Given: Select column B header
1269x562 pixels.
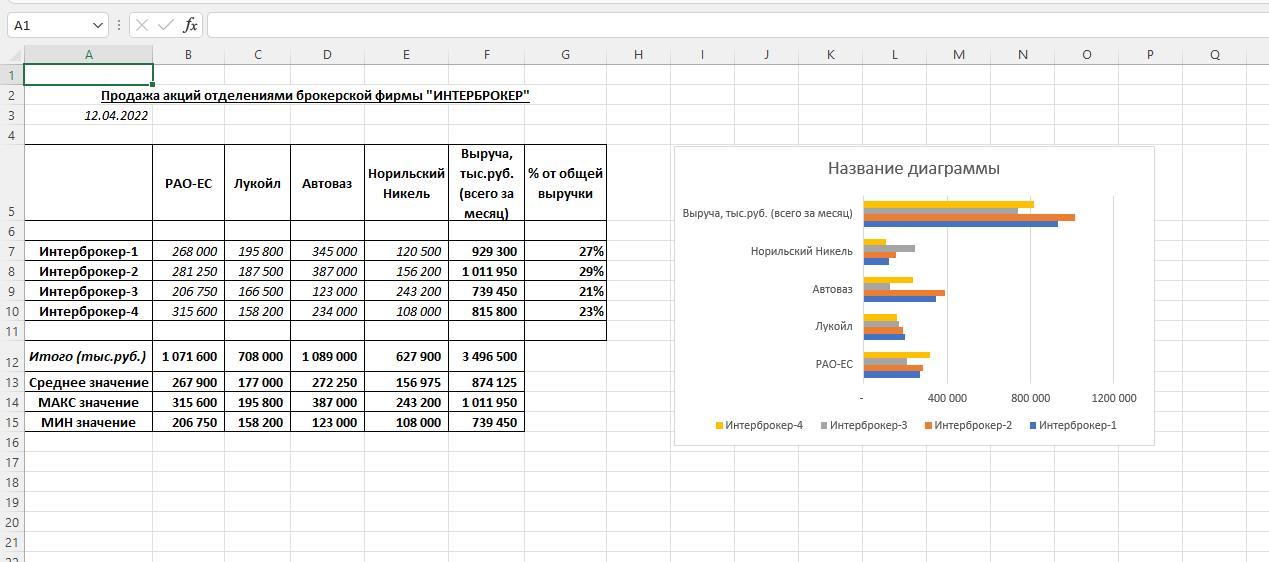Looking at the screenshot, I should click(x=188, y=55).
